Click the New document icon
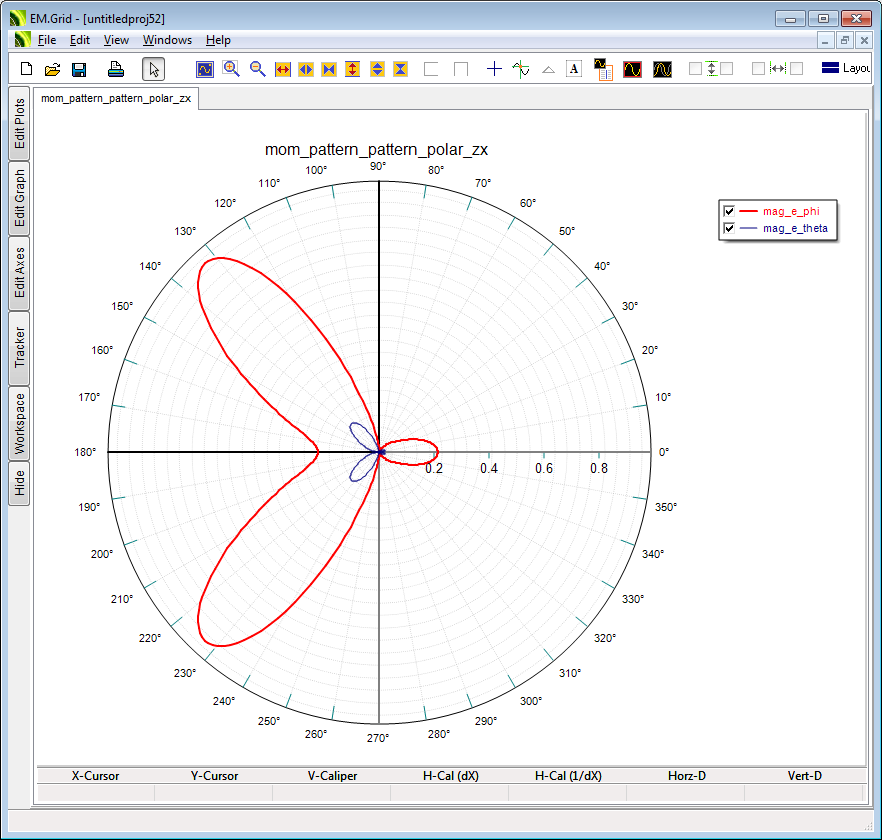882x840 pixels. (27, 69)
